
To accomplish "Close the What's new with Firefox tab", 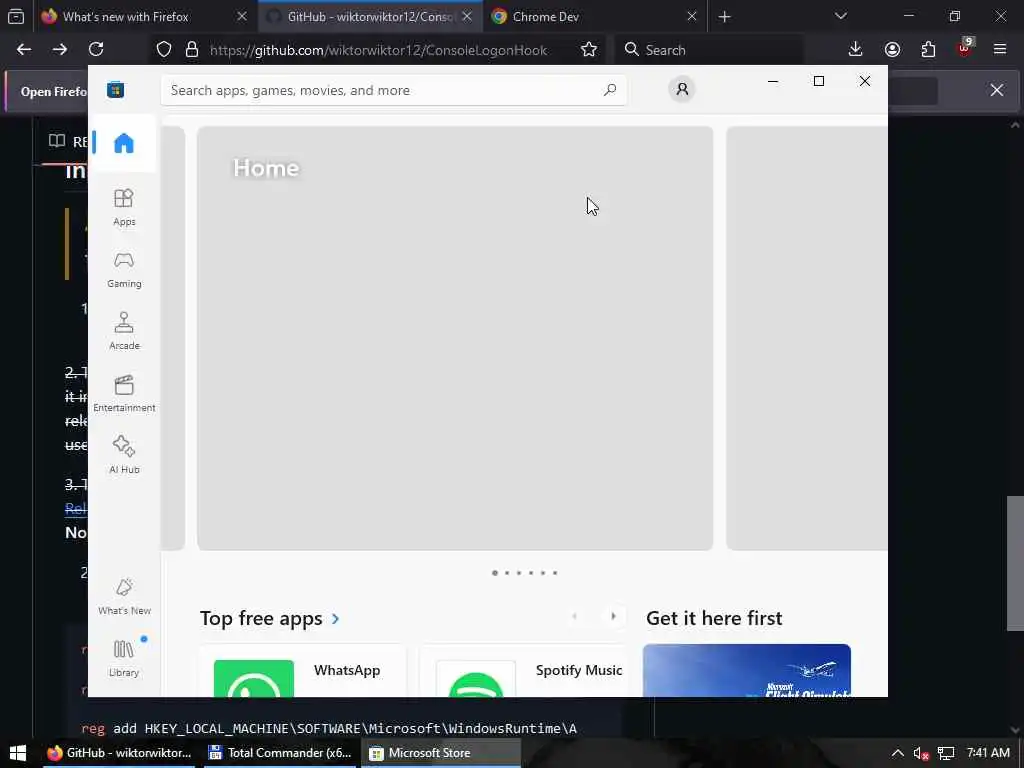I will [242, 16].
